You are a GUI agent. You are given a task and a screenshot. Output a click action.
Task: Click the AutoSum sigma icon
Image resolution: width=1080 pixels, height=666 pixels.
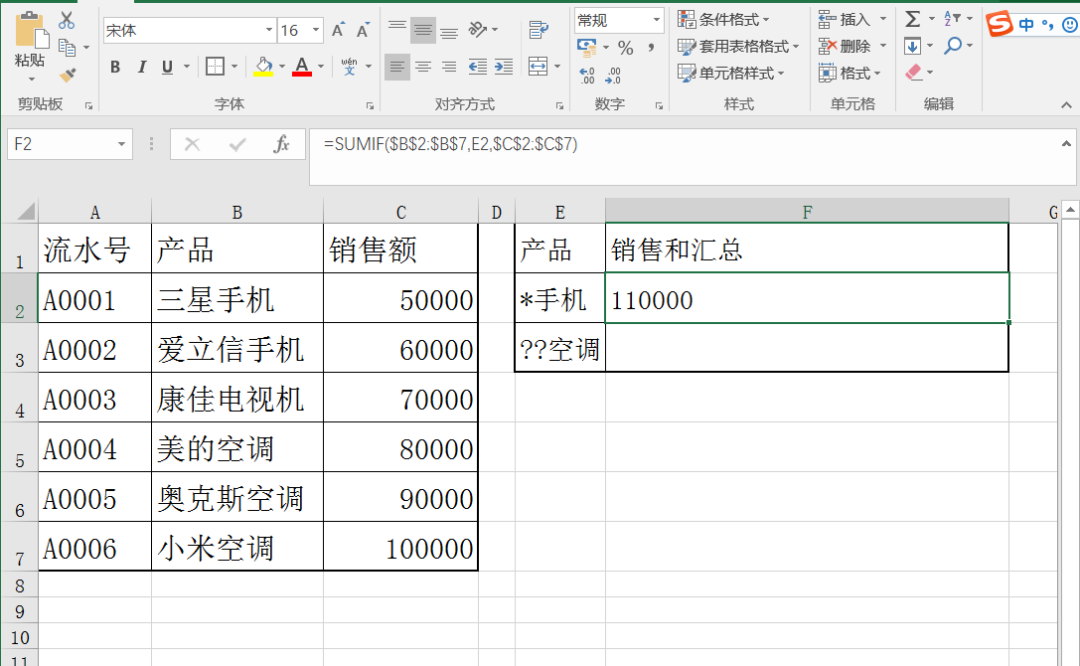click(912, 19)
